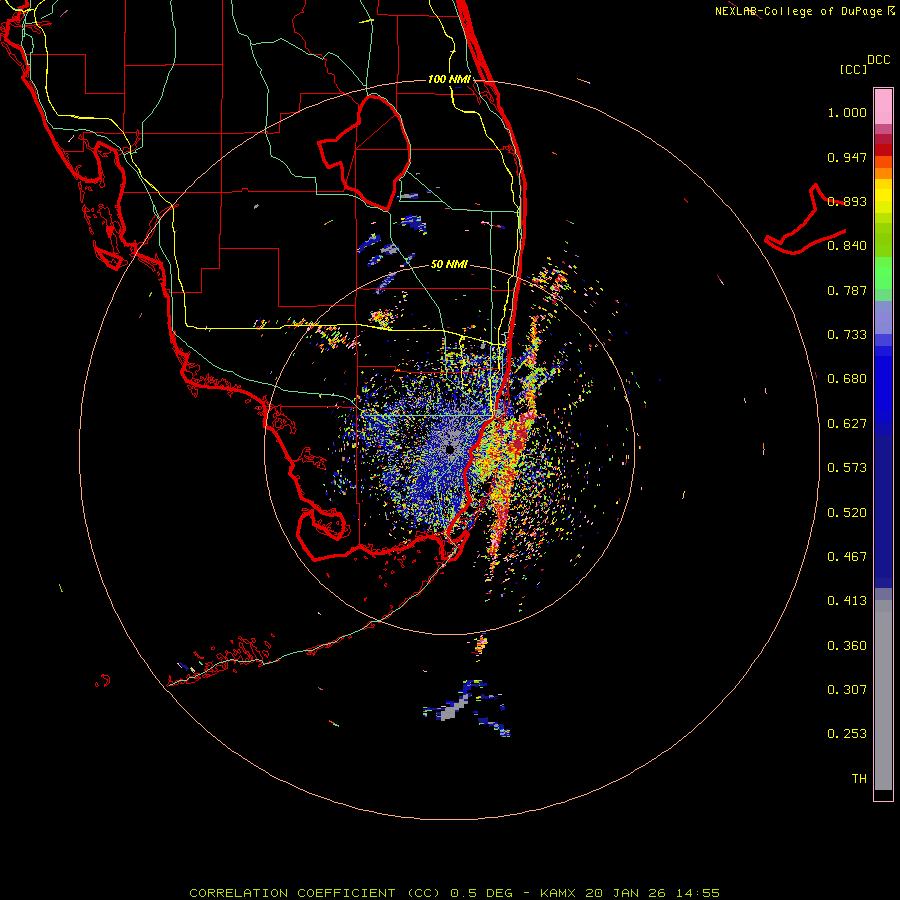Image resolution: width=900 pixels, height=900 pixels.
Task: Click the 100 NMI range ring label
Action: point(449,79)
